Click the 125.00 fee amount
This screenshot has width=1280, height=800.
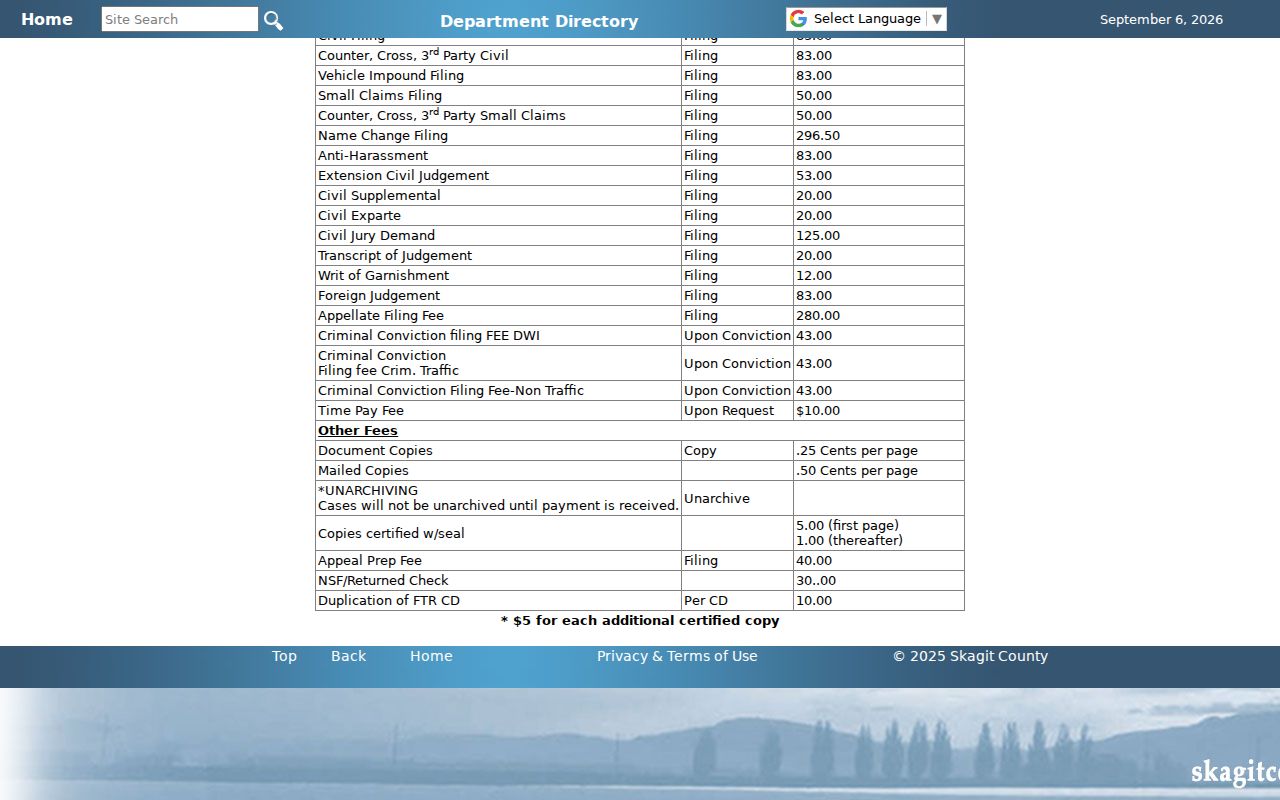pyautogui.click(x=818, y=236)
